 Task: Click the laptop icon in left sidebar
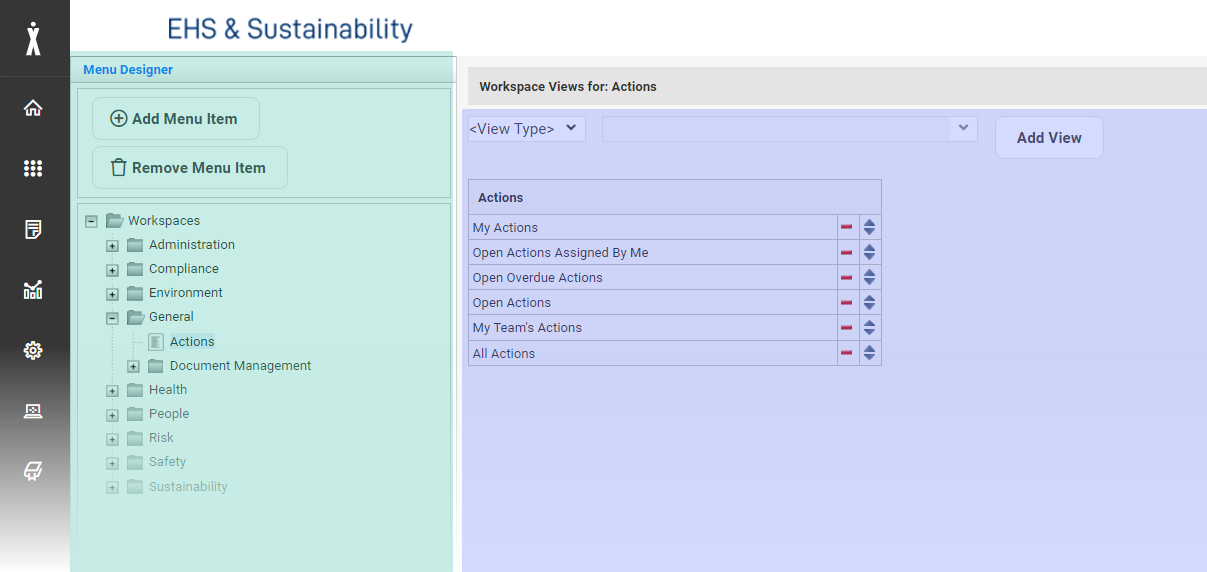pos(33,411)
